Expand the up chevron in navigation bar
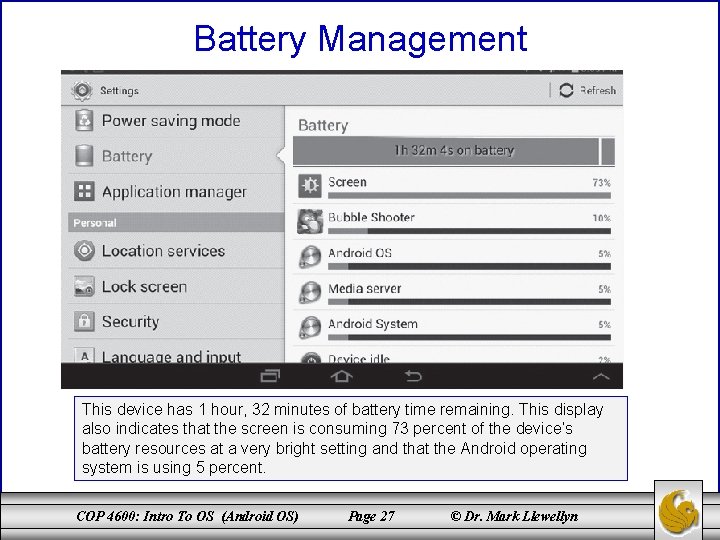 point(601,377)
